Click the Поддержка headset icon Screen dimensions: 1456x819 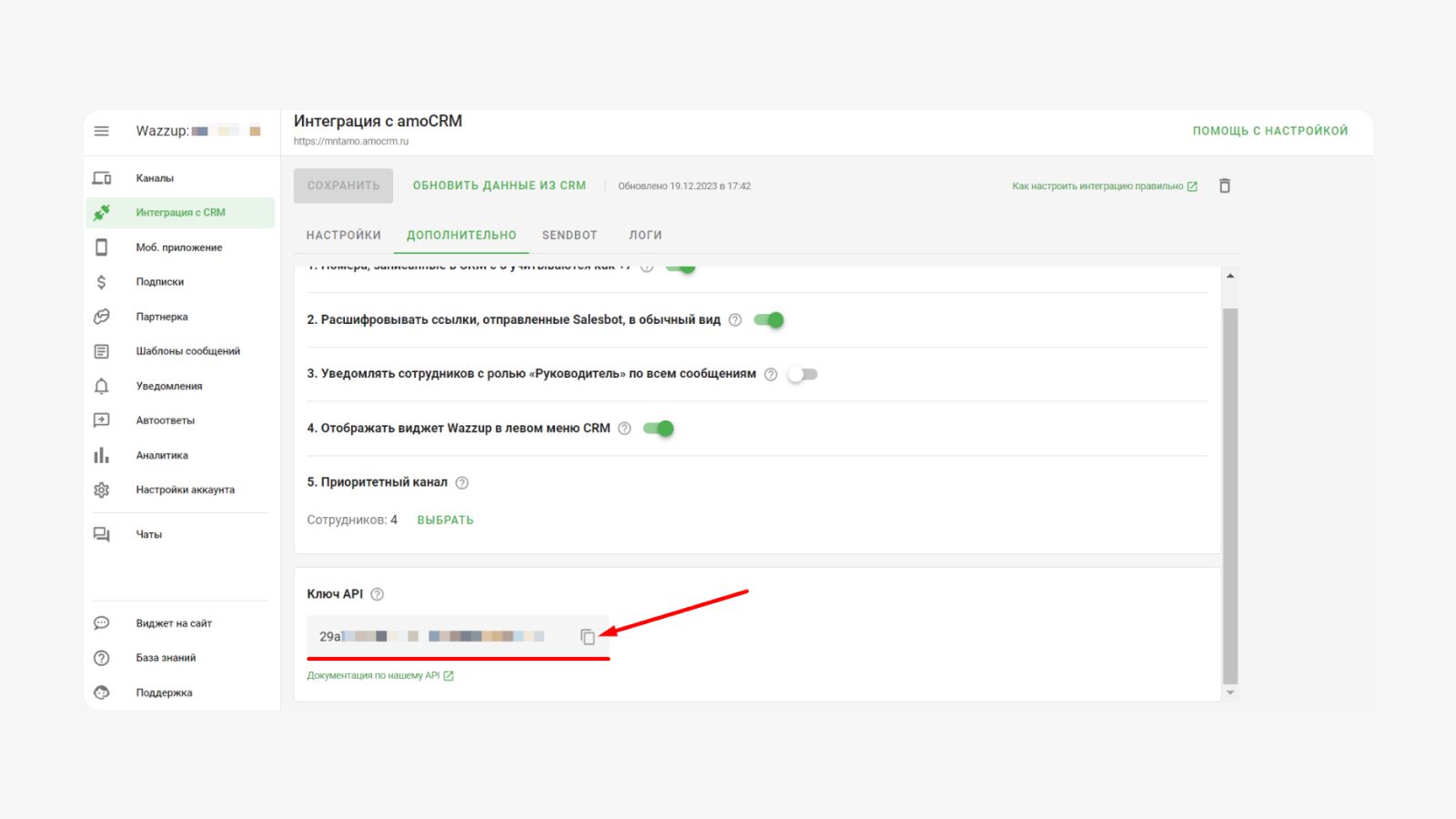(101, 693)
